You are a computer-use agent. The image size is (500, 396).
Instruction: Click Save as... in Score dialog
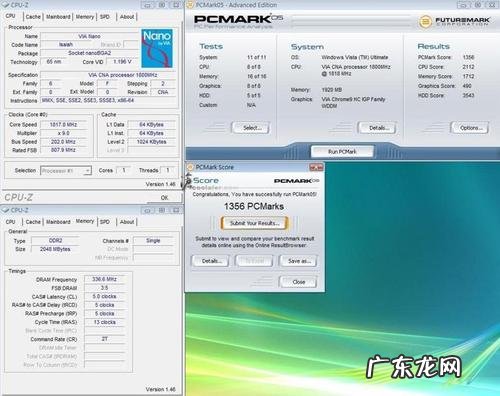coord(298,261)
